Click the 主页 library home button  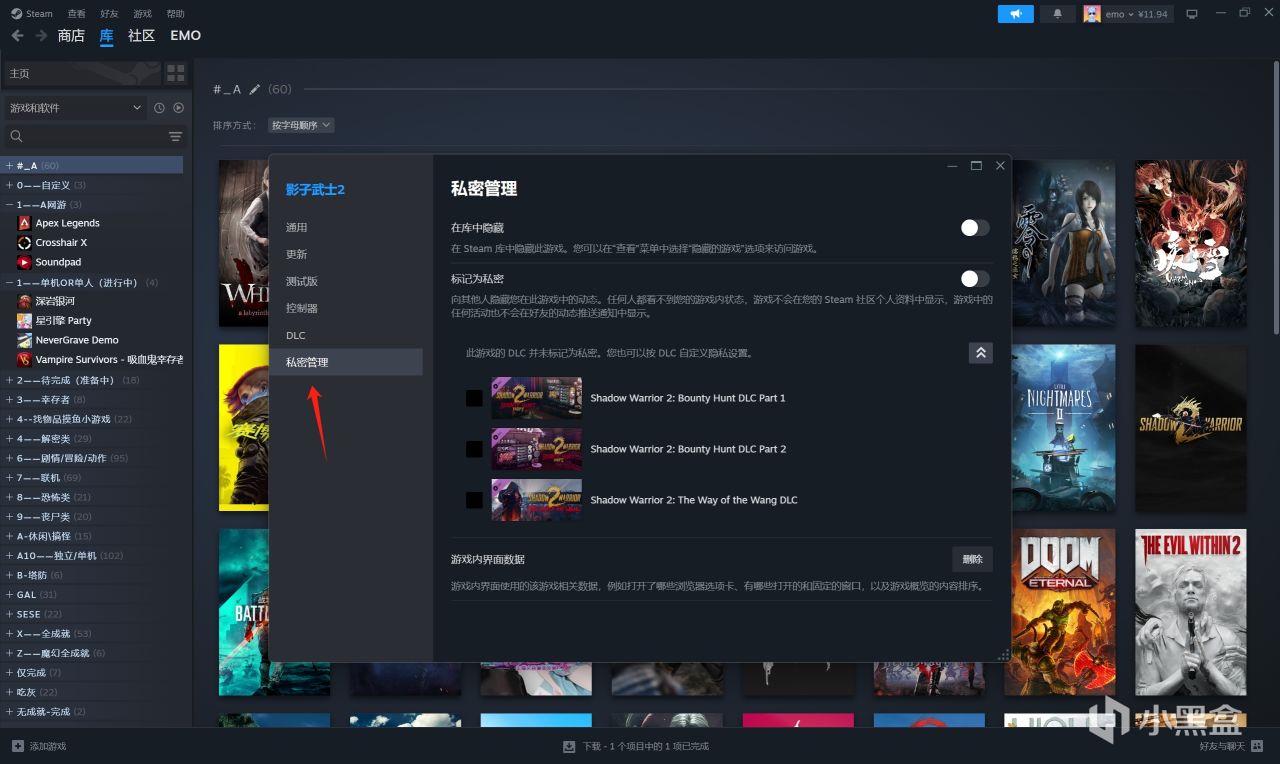tap(80, 73)
